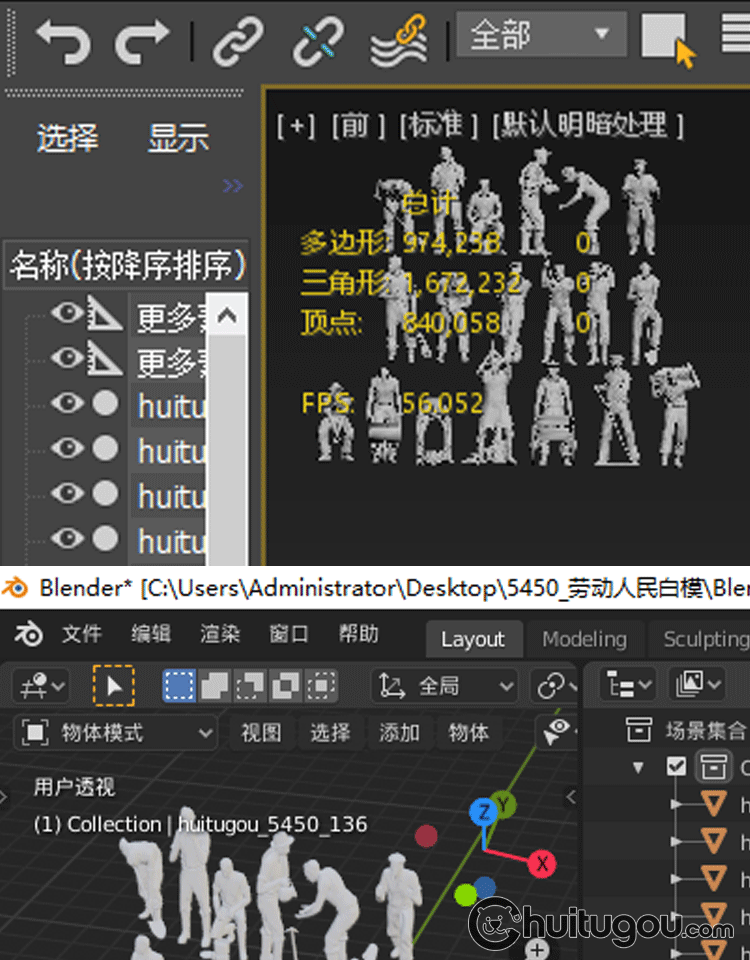
Task: Click the bright green negative Y gizmo circle
Action: pos(465,894)
